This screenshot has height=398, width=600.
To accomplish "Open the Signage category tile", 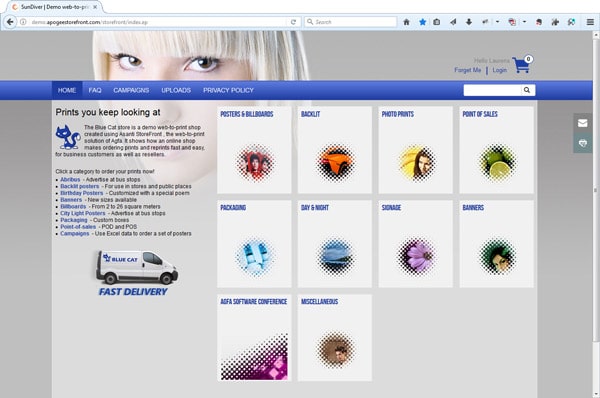I will click(416, 244).
